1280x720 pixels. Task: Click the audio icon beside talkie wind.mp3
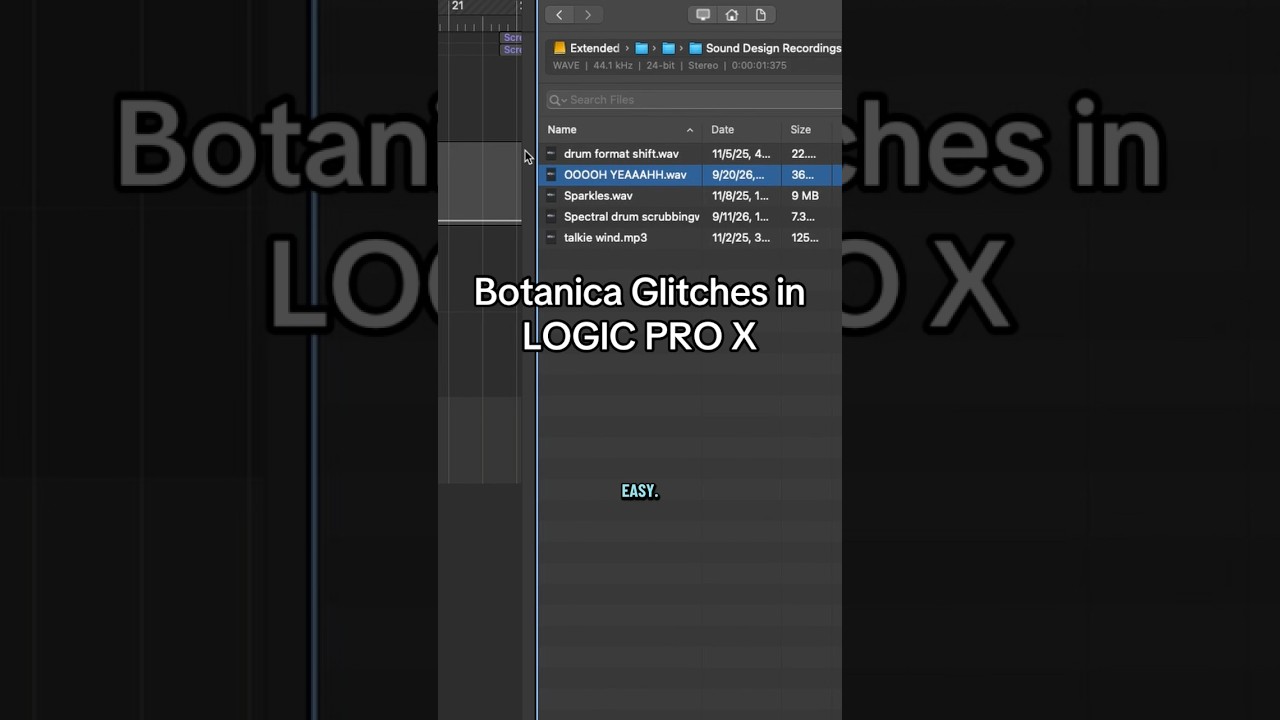tap(551, 238)
